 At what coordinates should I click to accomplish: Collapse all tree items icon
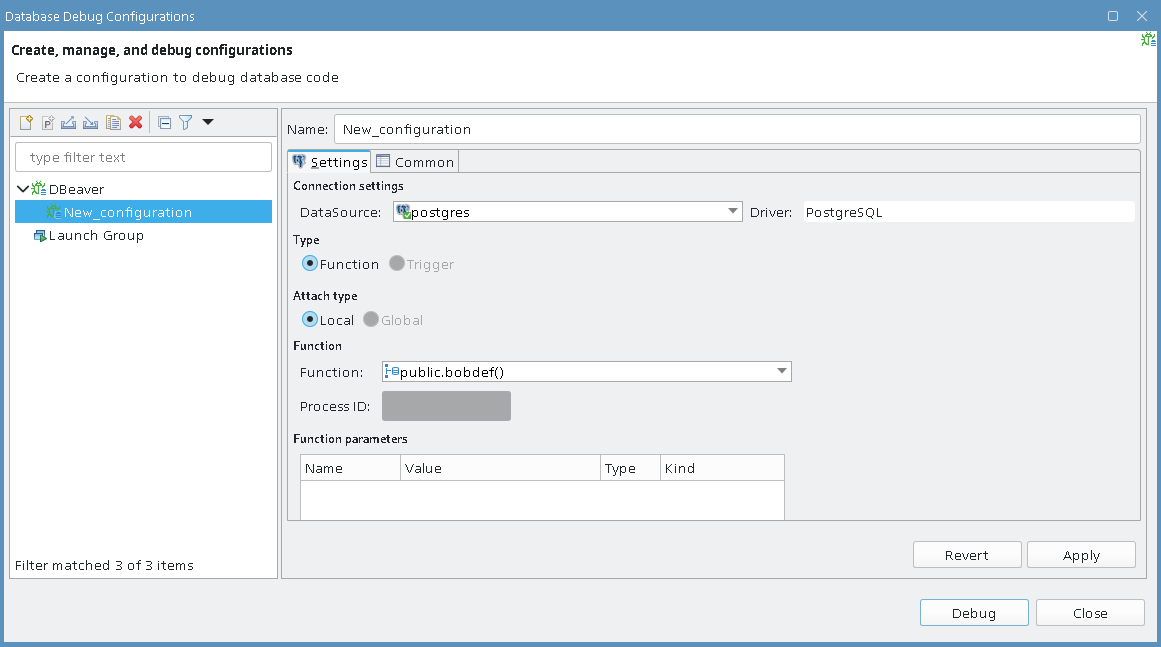(164, 122)
